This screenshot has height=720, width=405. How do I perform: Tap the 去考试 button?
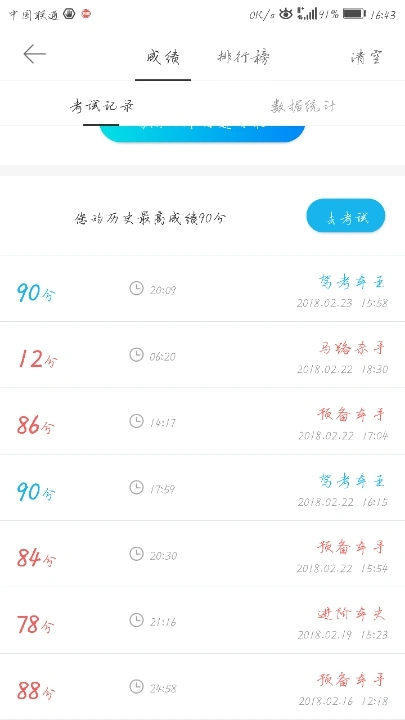pos(346,215)
